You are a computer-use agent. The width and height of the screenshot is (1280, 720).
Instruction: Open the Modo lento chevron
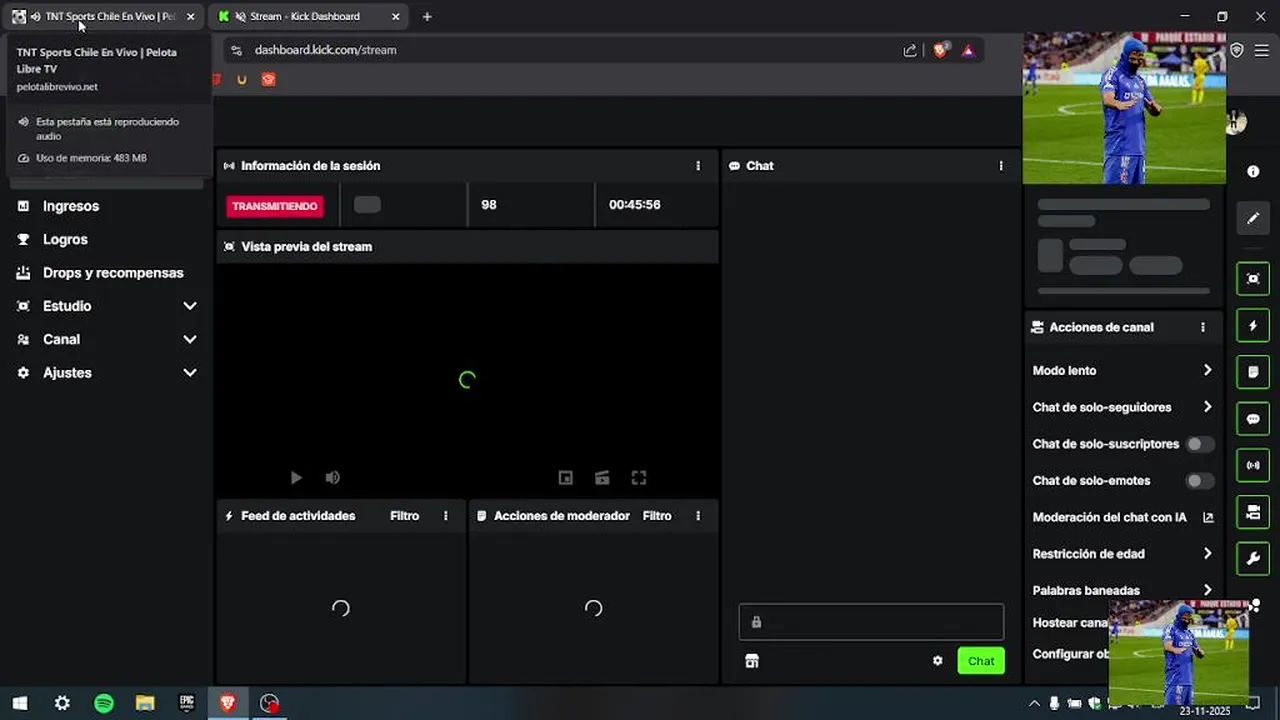[1208, 370]
